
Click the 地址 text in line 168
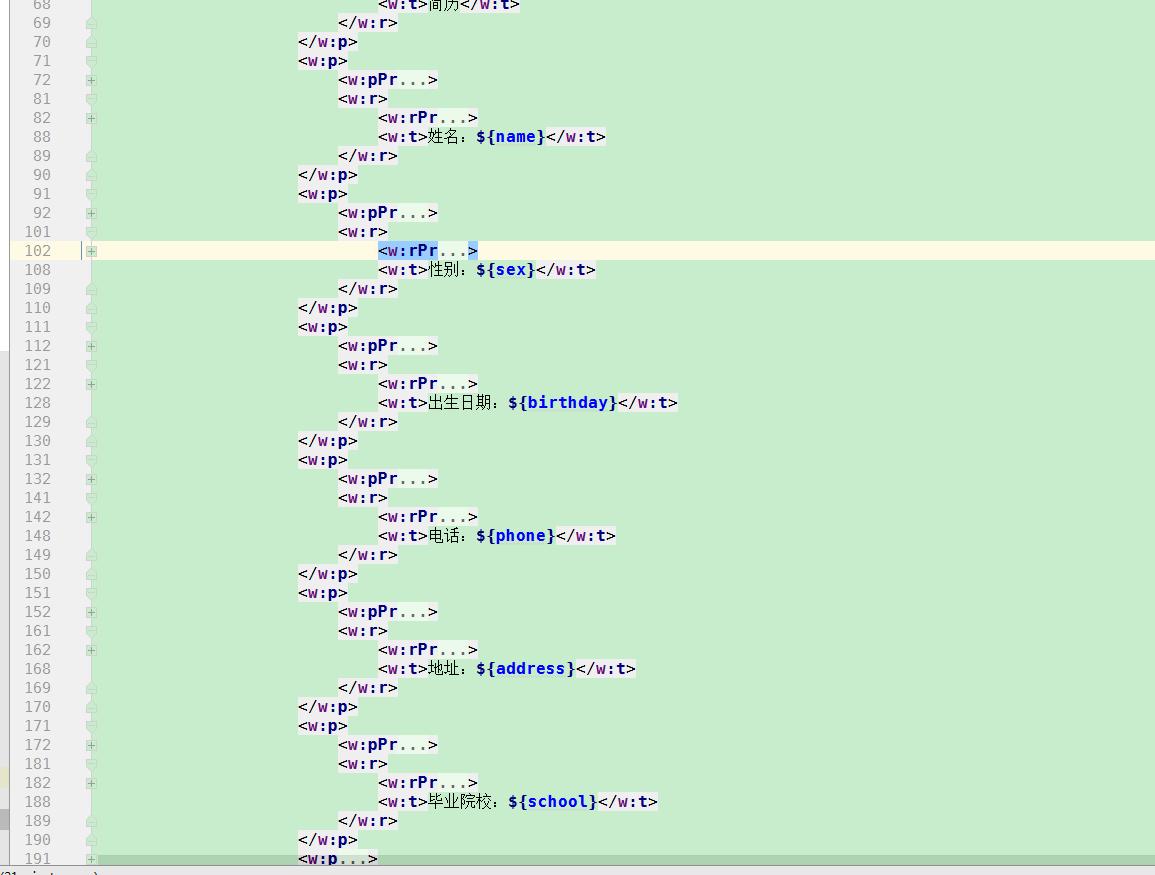[444, 670]
